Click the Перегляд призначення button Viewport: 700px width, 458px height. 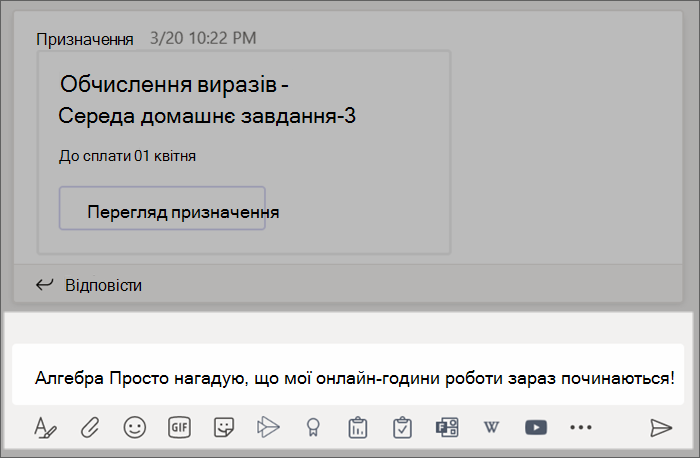click(x=162, y=208)
